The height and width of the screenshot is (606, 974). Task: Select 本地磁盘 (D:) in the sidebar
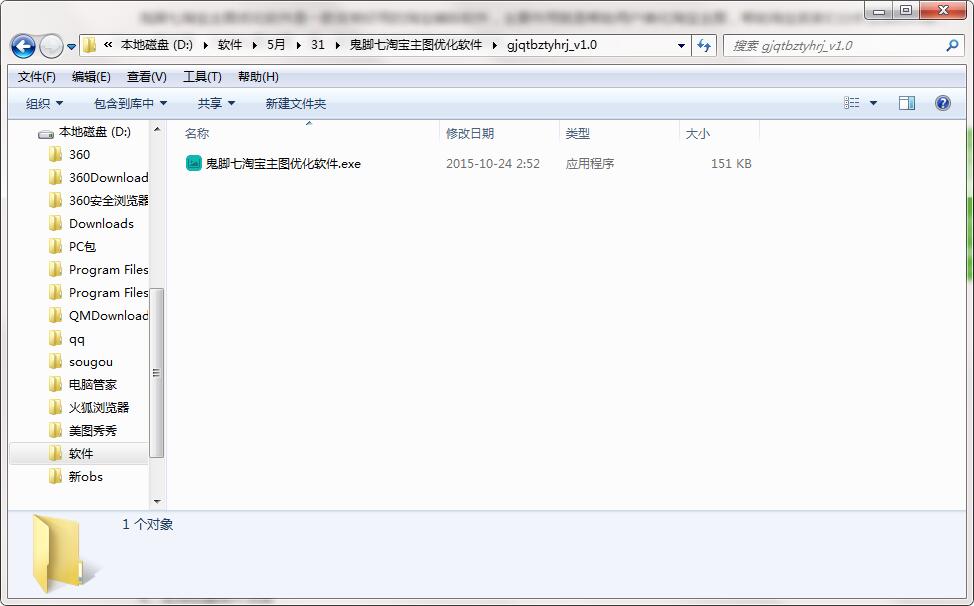(94, 132)
